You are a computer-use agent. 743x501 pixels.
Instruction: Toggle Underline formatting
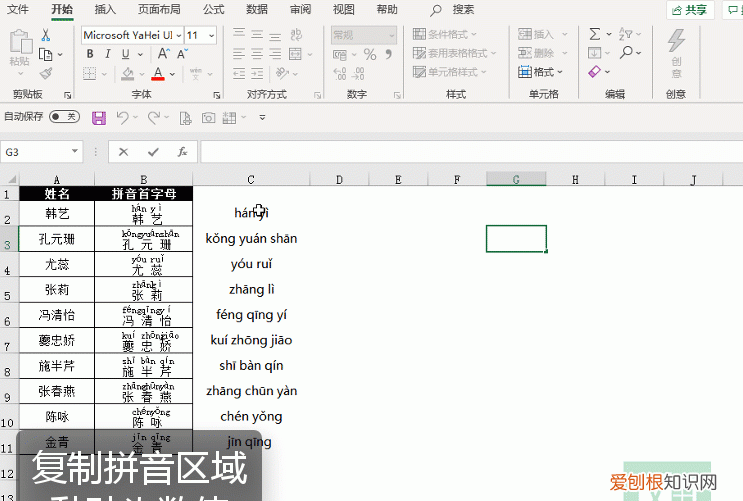pyautogui.click(x=126, y=55)
